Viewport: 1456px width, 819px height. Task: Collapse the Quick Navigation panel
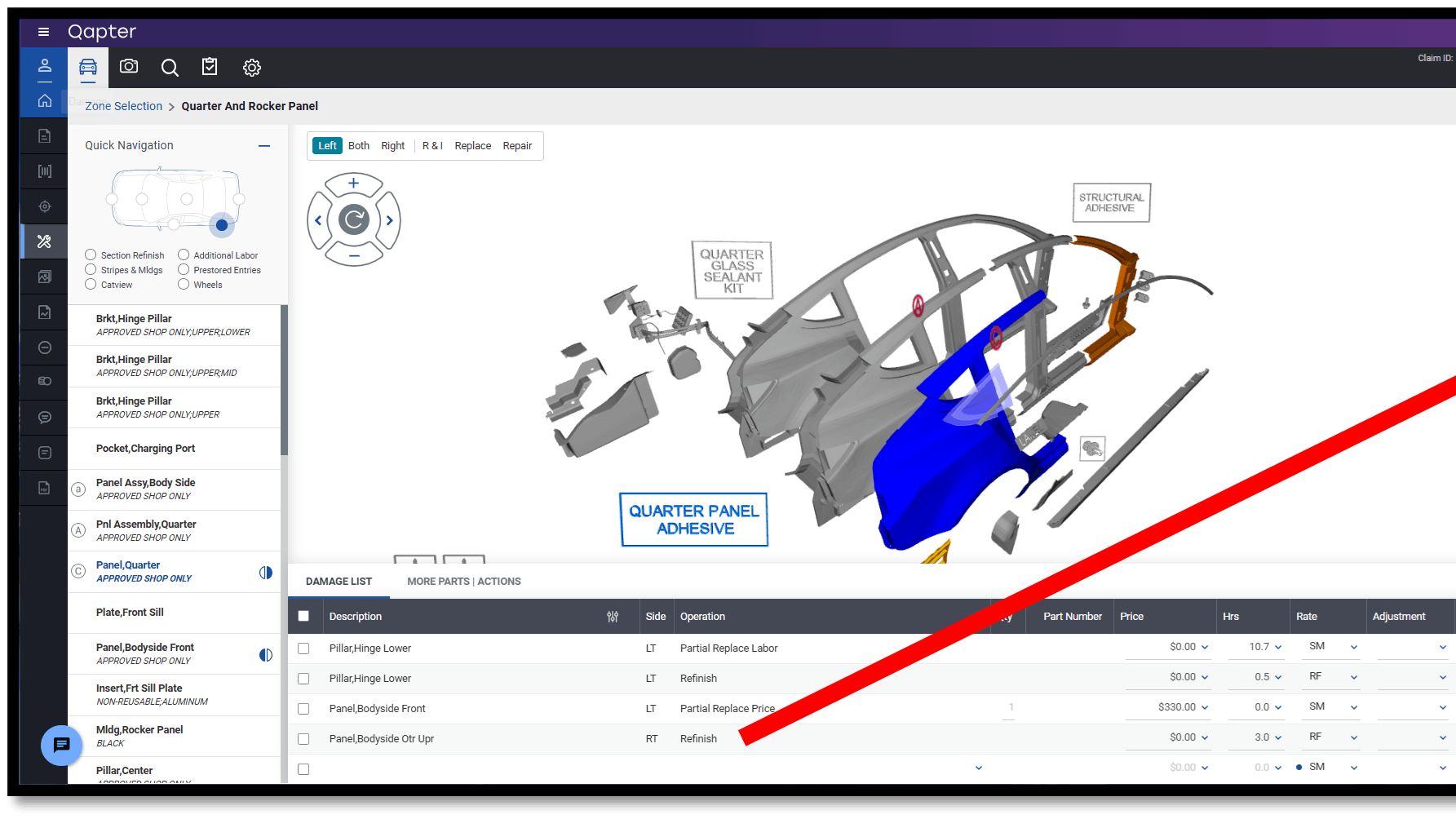click(264, 146)
